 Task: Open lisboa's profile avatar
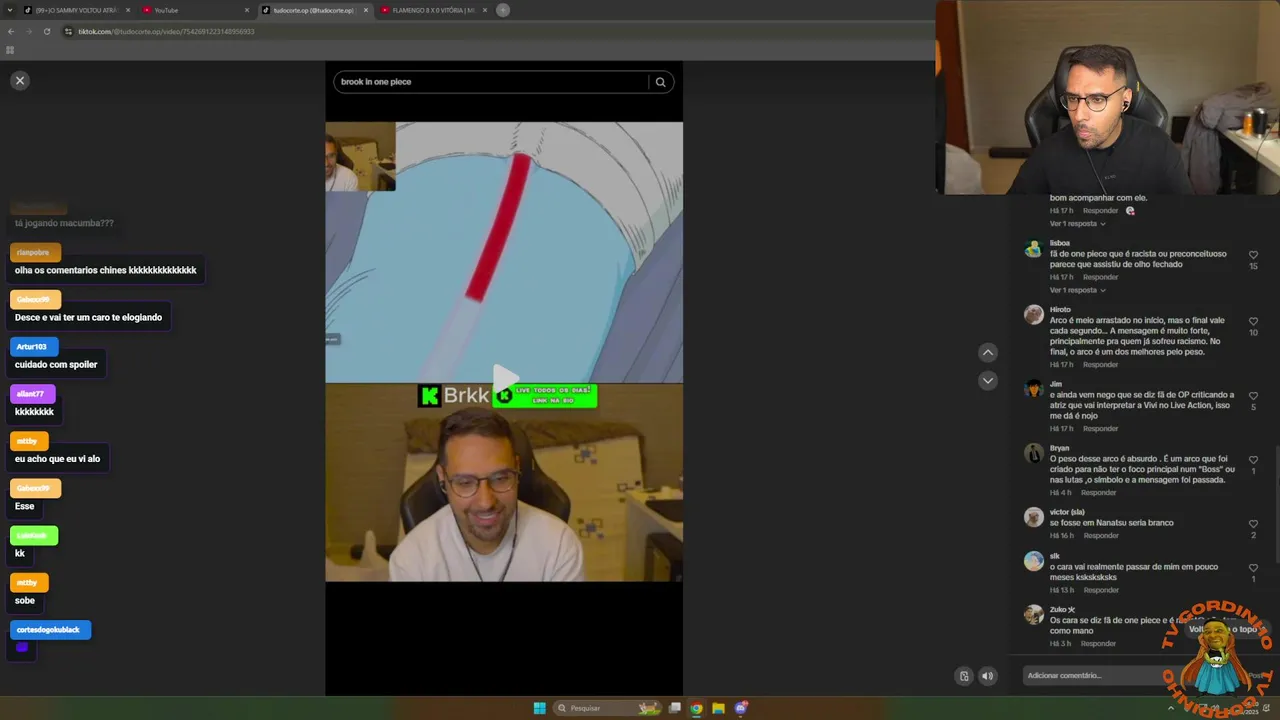click(x=1034, y=249)
